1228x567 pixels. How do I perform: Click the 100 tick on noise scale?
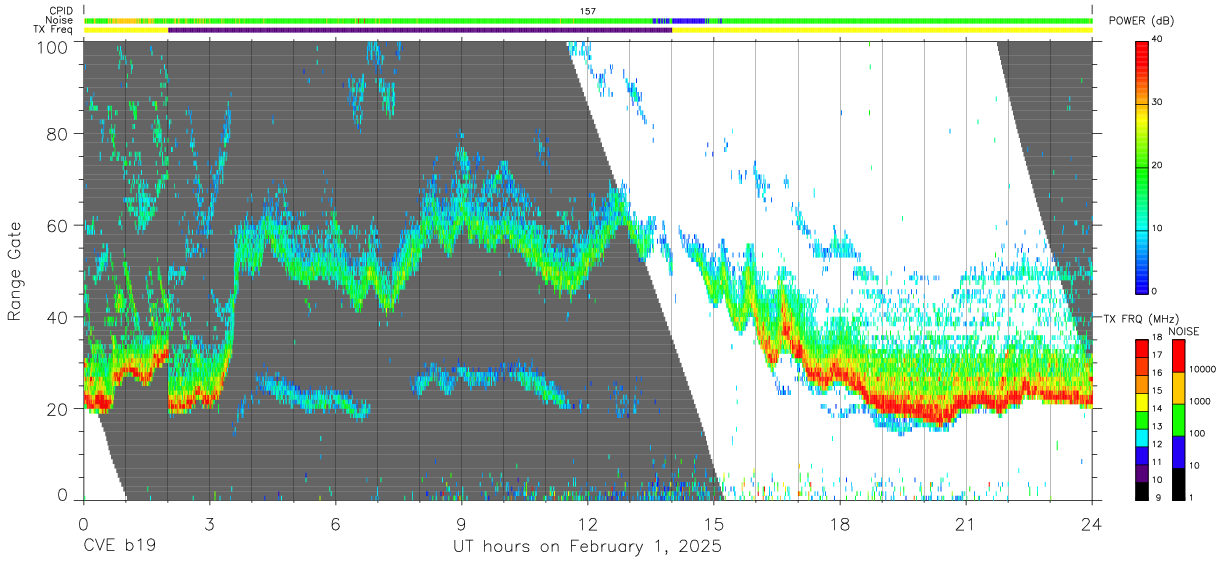pyautogui.click(x=1198, y=434)
